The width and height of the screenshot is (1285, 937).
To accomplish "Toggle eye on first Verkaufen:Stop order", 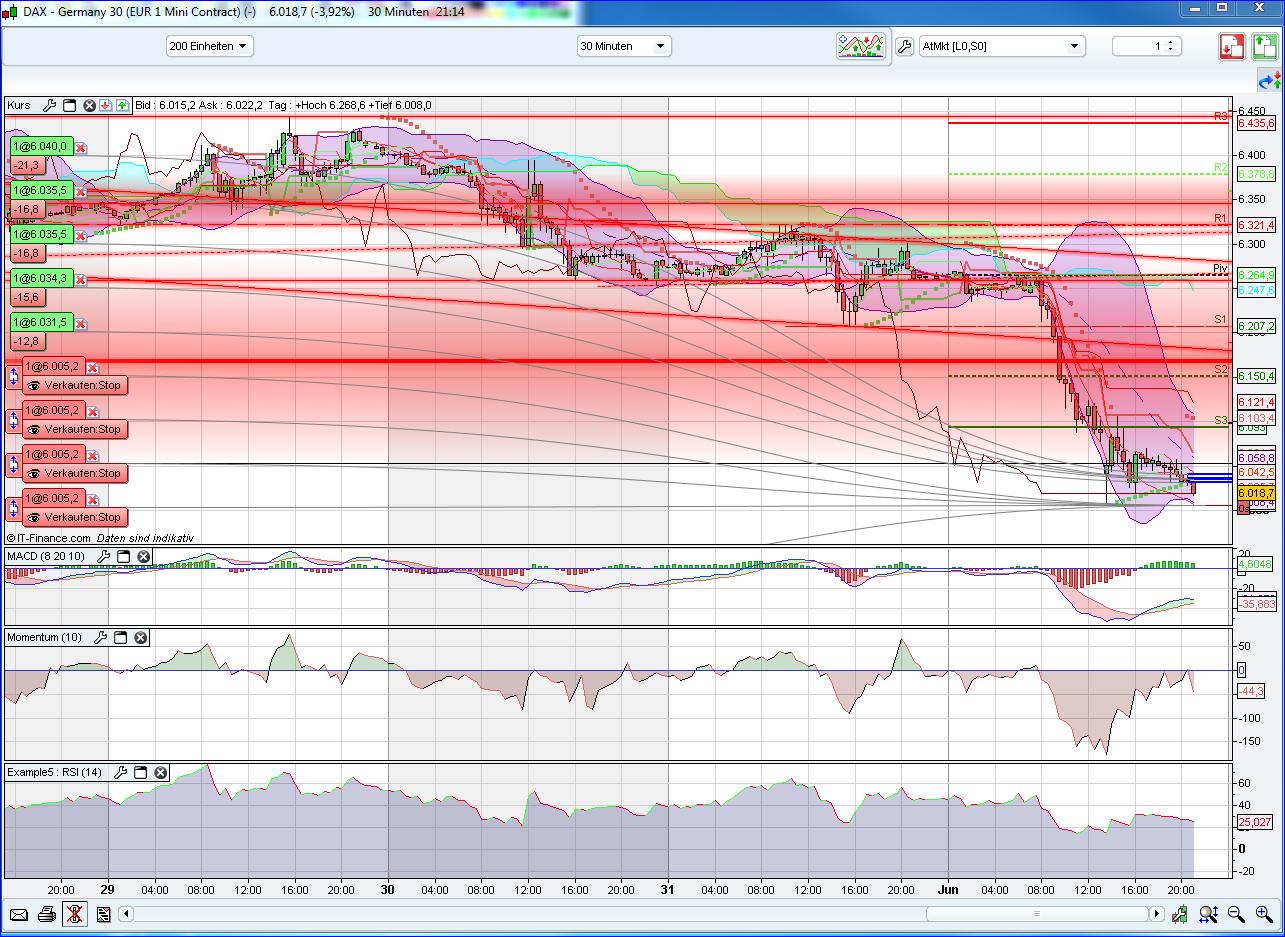I will pos(34,385).
